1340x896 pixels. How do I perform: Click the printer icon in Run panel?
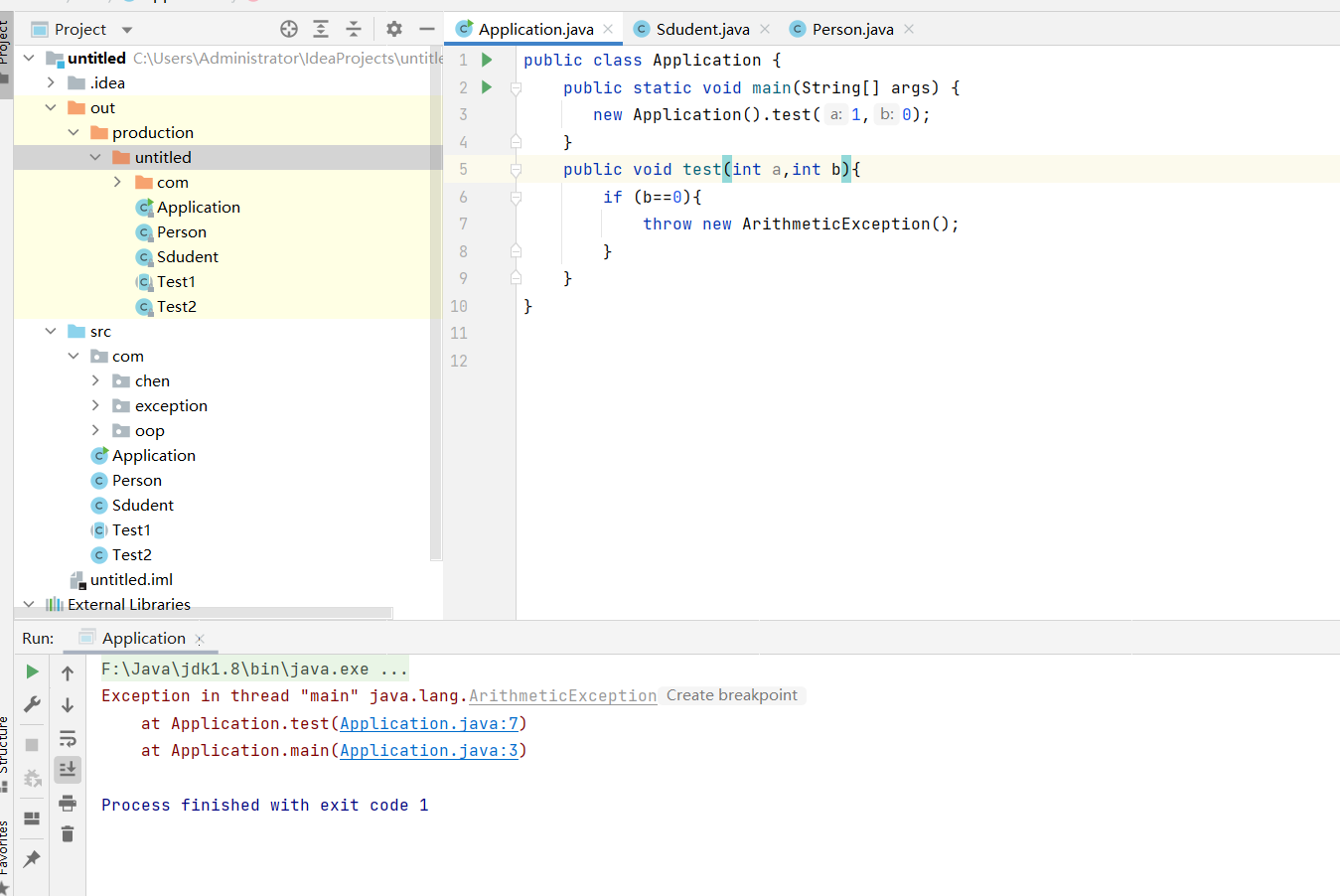68,803
